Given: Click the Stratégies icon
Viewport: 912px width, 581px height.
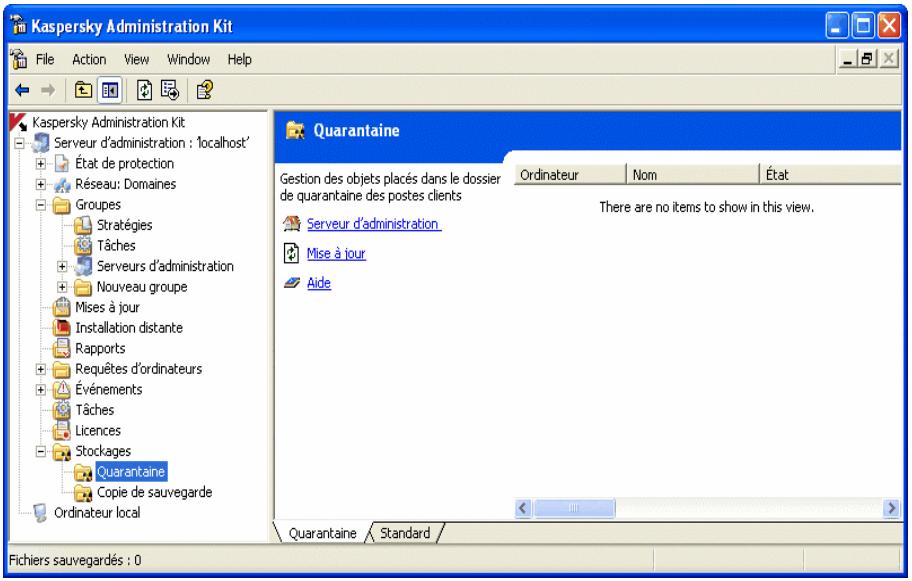Looking at the screenshot, I should coord(83,225).
